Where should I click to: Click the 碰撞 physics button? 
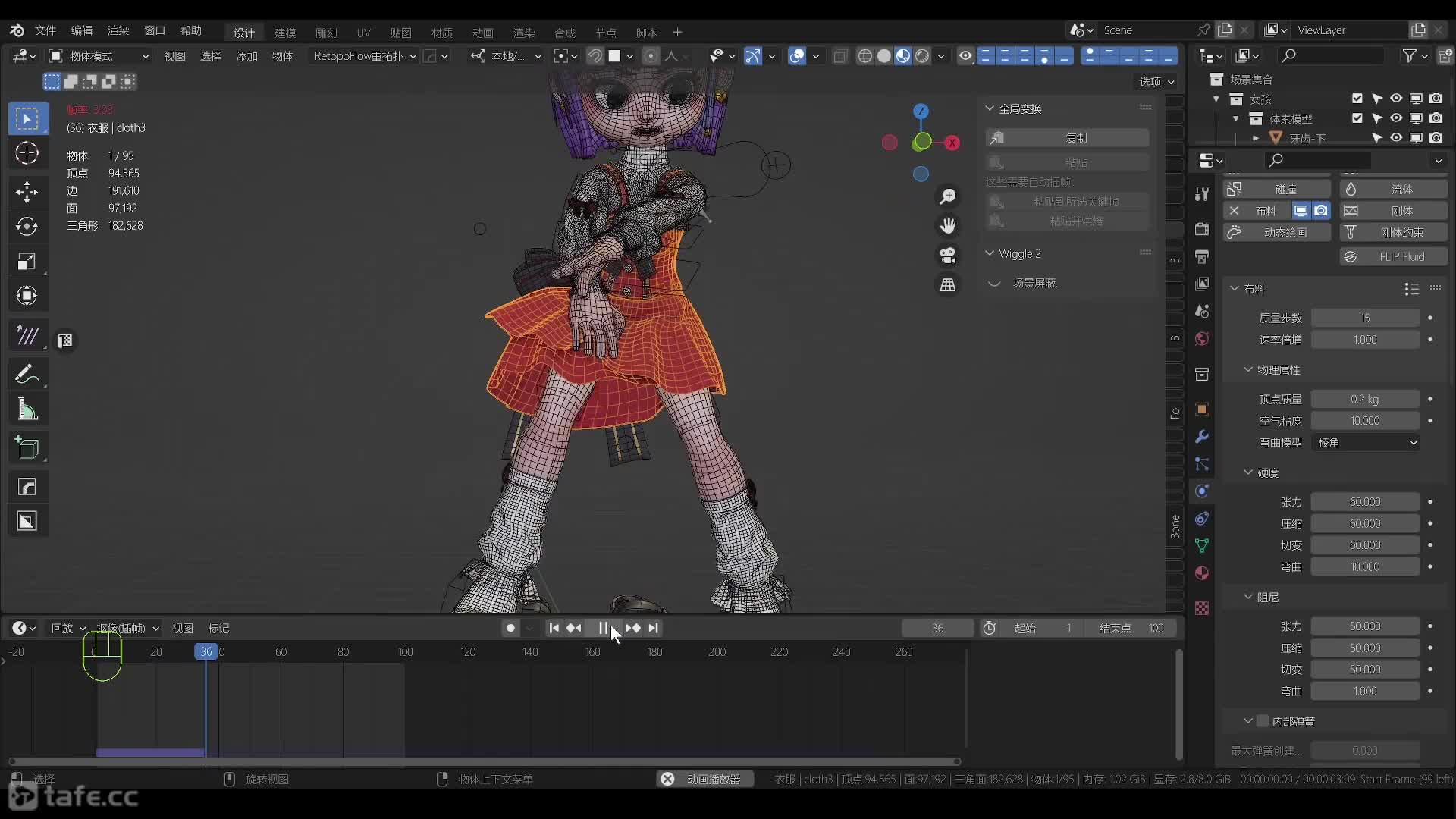point(1277,189)
